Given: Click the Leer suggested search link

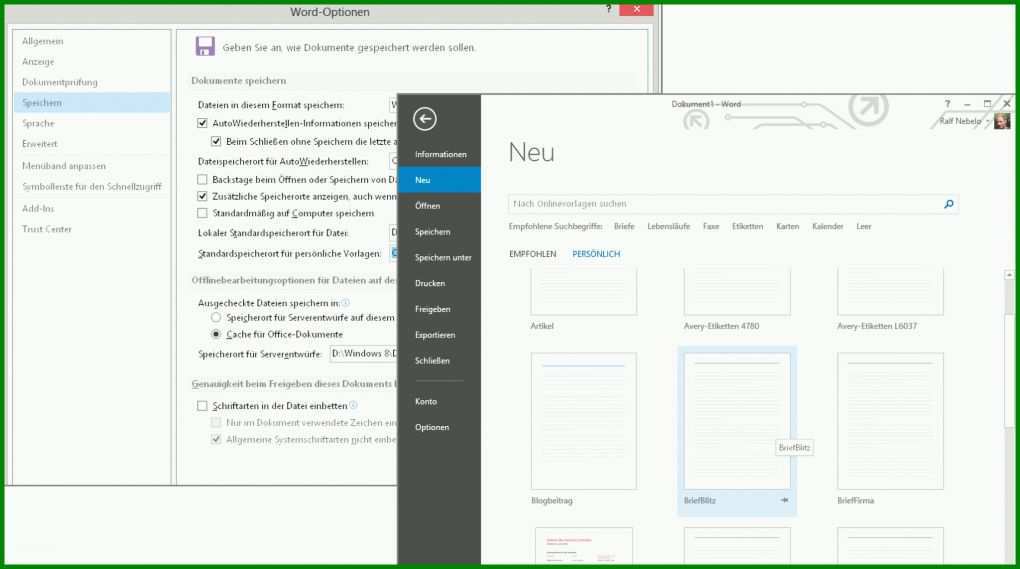Looking at the screenshot, I should click(x=863, y=226).
